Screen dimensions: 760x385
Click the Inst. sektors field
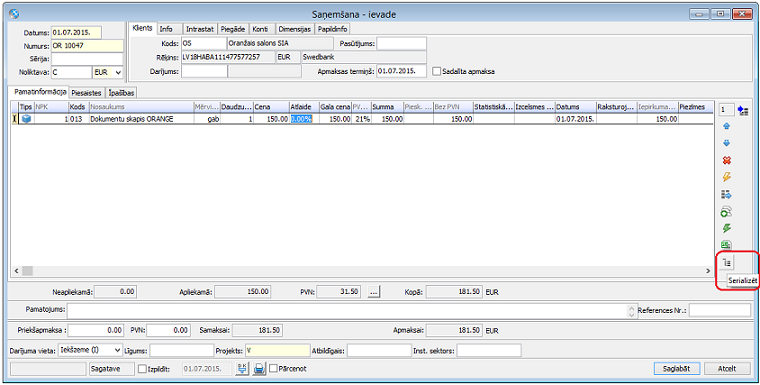tap(489, 350)
